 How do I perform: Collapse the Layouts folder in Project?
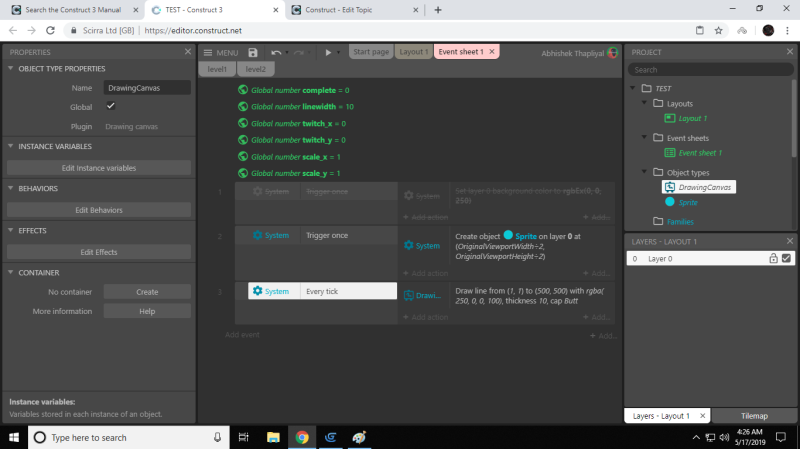[644, 103]
